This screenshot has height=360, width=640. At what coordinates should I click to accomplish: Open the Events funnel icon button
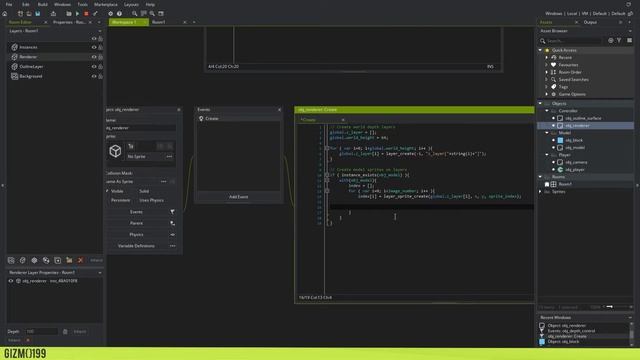pos(172,212)
